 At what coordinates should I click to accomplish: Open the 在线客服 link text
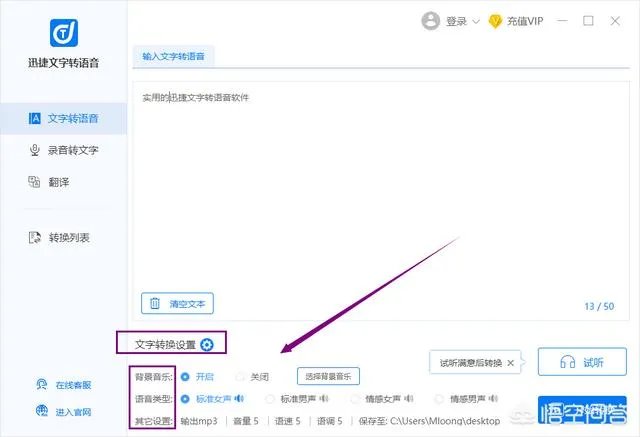pyautogui.click(x=73, y=385)
